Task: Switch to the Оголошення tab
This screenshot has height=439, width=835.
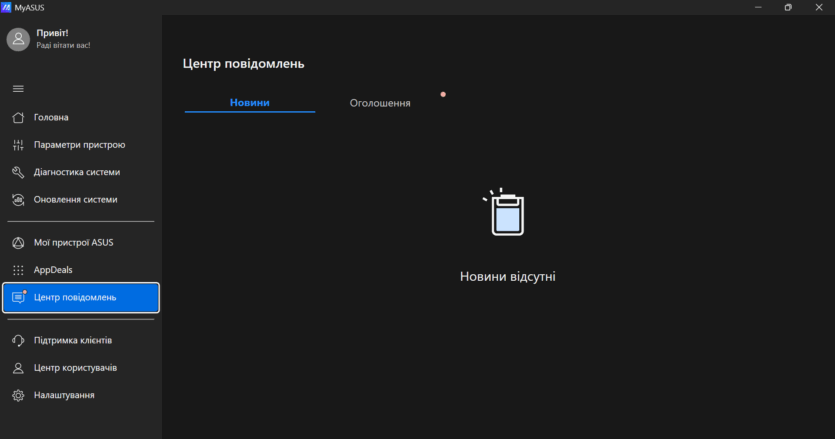Action: [380, 103]
